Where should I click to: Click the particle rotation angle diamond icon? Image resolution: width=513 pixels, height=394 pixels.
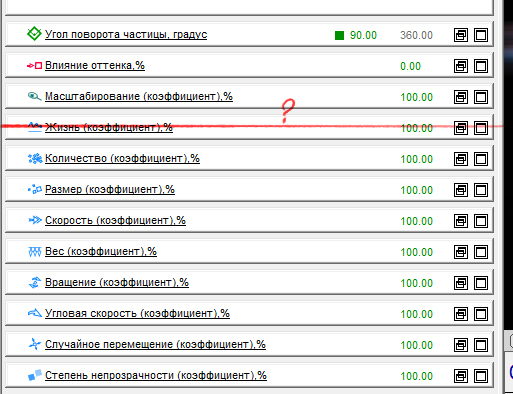point(34,34)
